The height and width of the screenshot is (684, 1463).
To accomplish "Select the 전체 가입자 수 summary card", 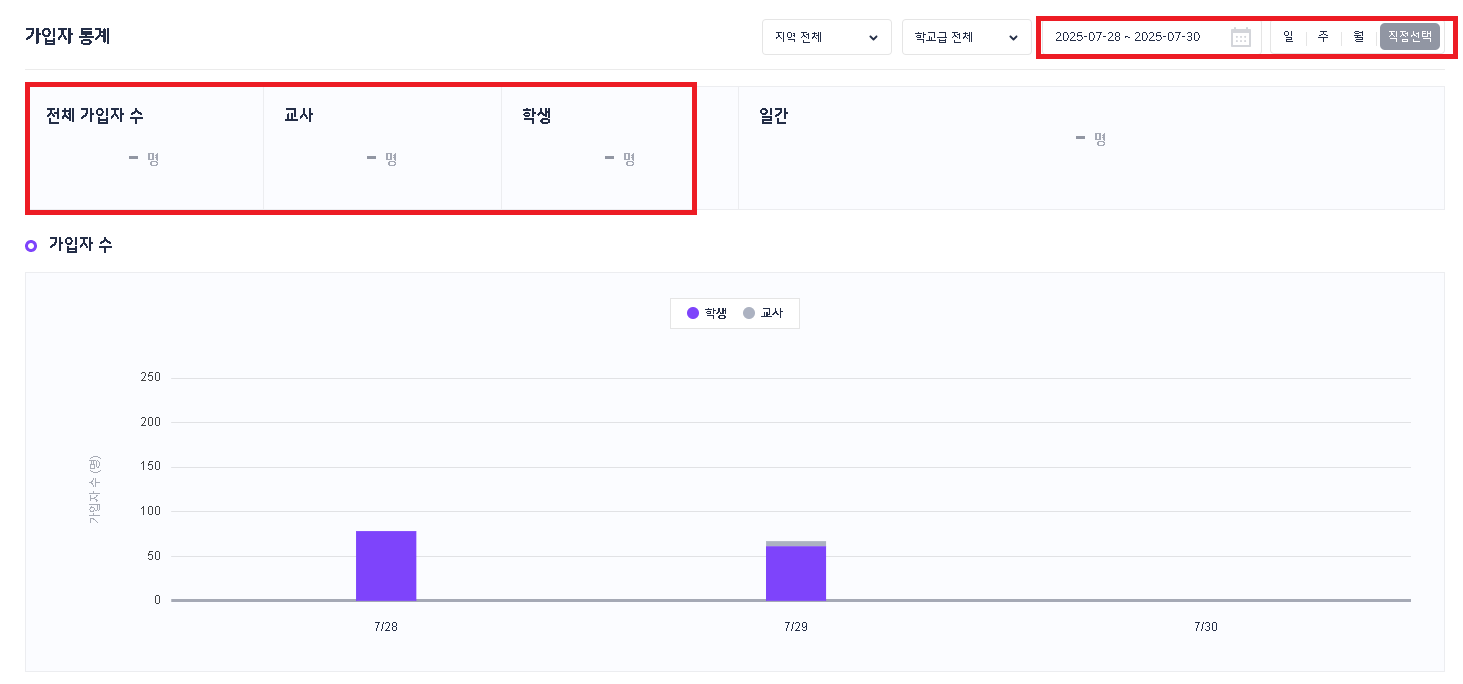I will point(145,148).
